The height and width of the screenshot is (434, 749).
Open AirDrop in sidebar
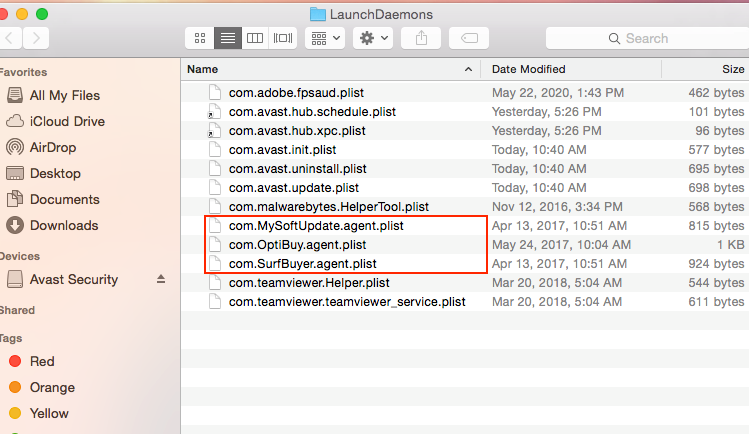coord(53,148)
